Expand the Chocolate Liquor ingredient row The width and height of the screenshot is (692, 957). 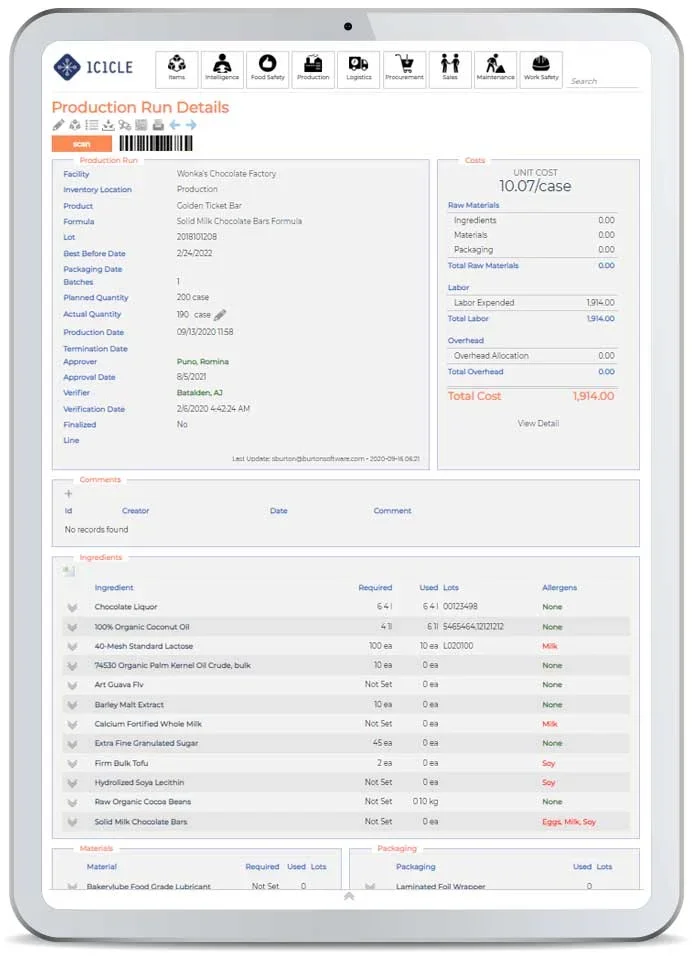click(x=72, y=607)
